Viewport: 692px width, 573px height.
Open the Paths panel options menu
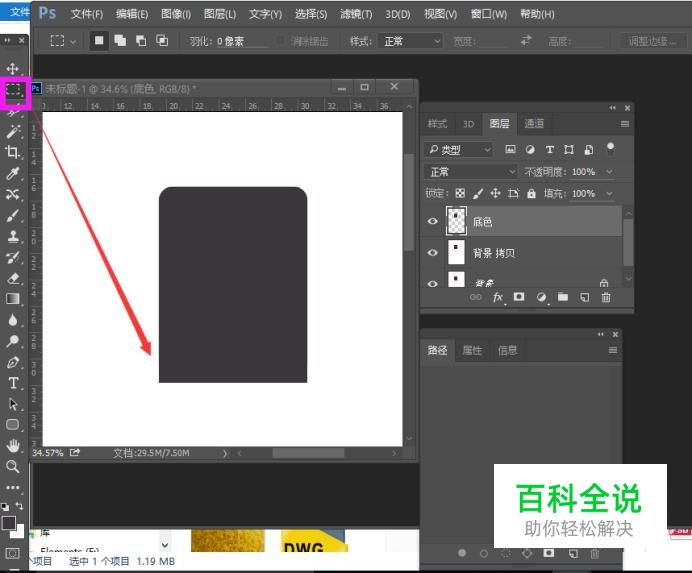point(613,350)
